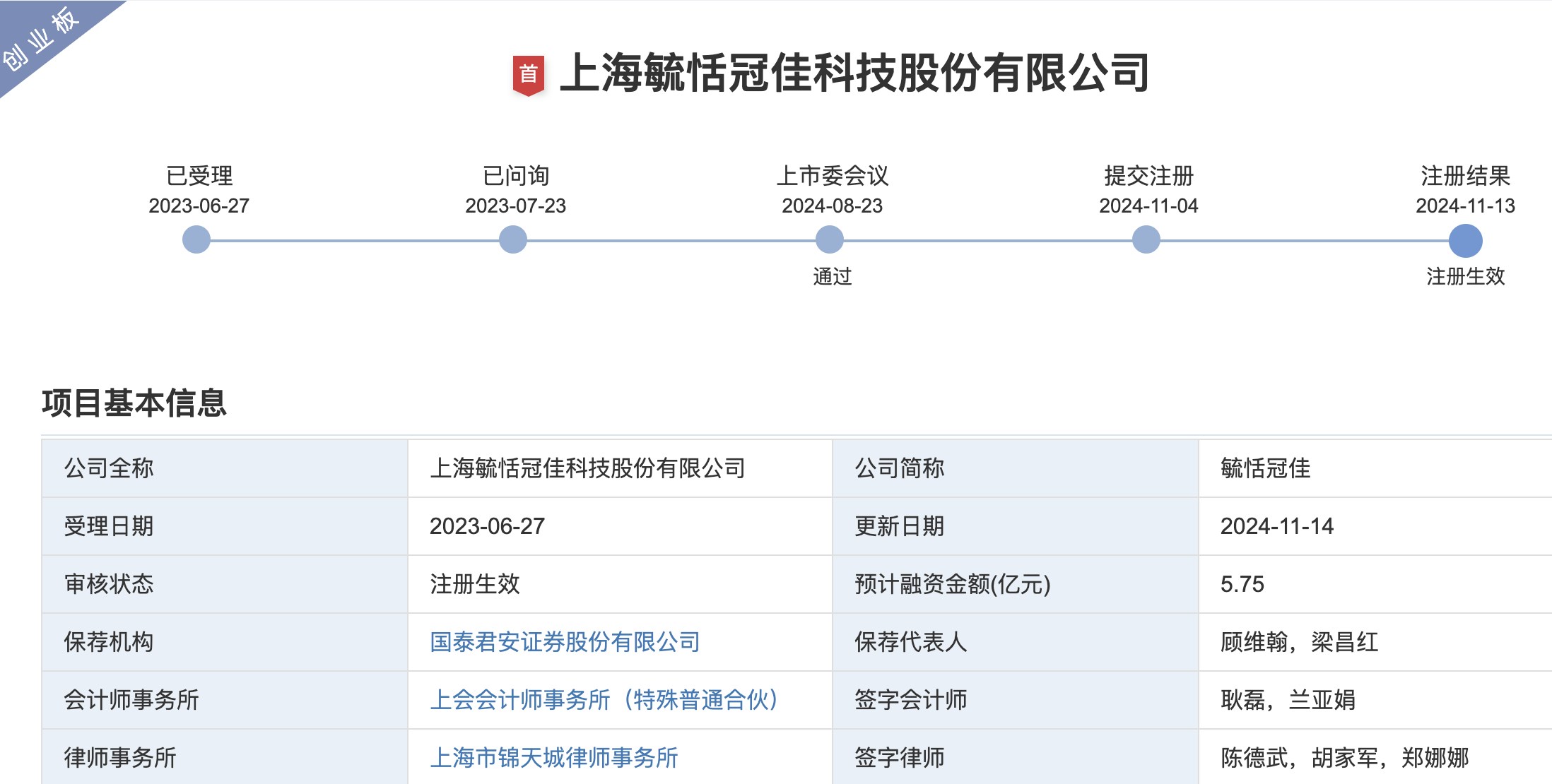Click the 项目基本信息 section heading
The image size is (1552, 784).
[x=134, y=403]
